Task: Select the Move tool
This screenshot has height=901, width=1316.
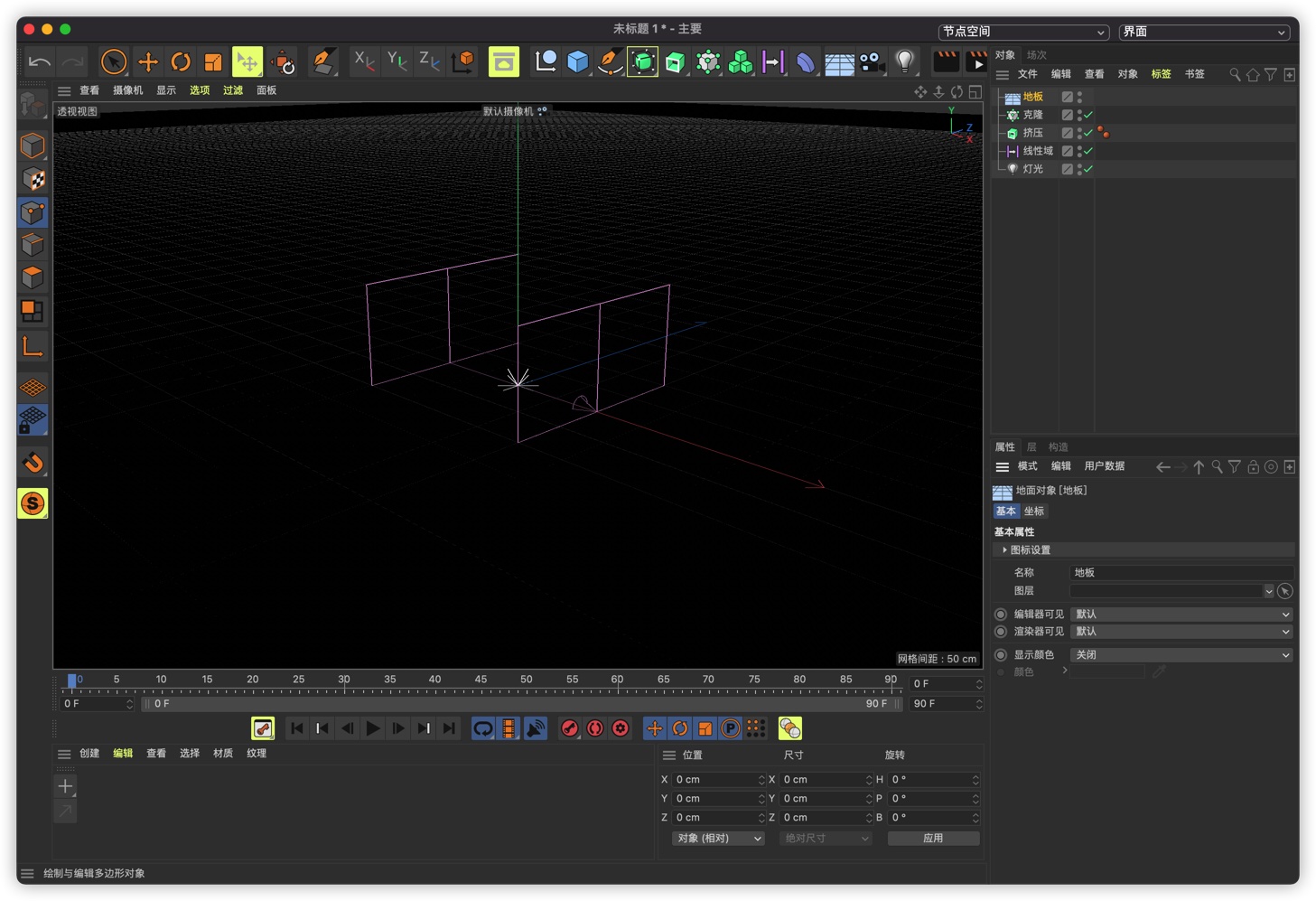Action: [147, 61]
